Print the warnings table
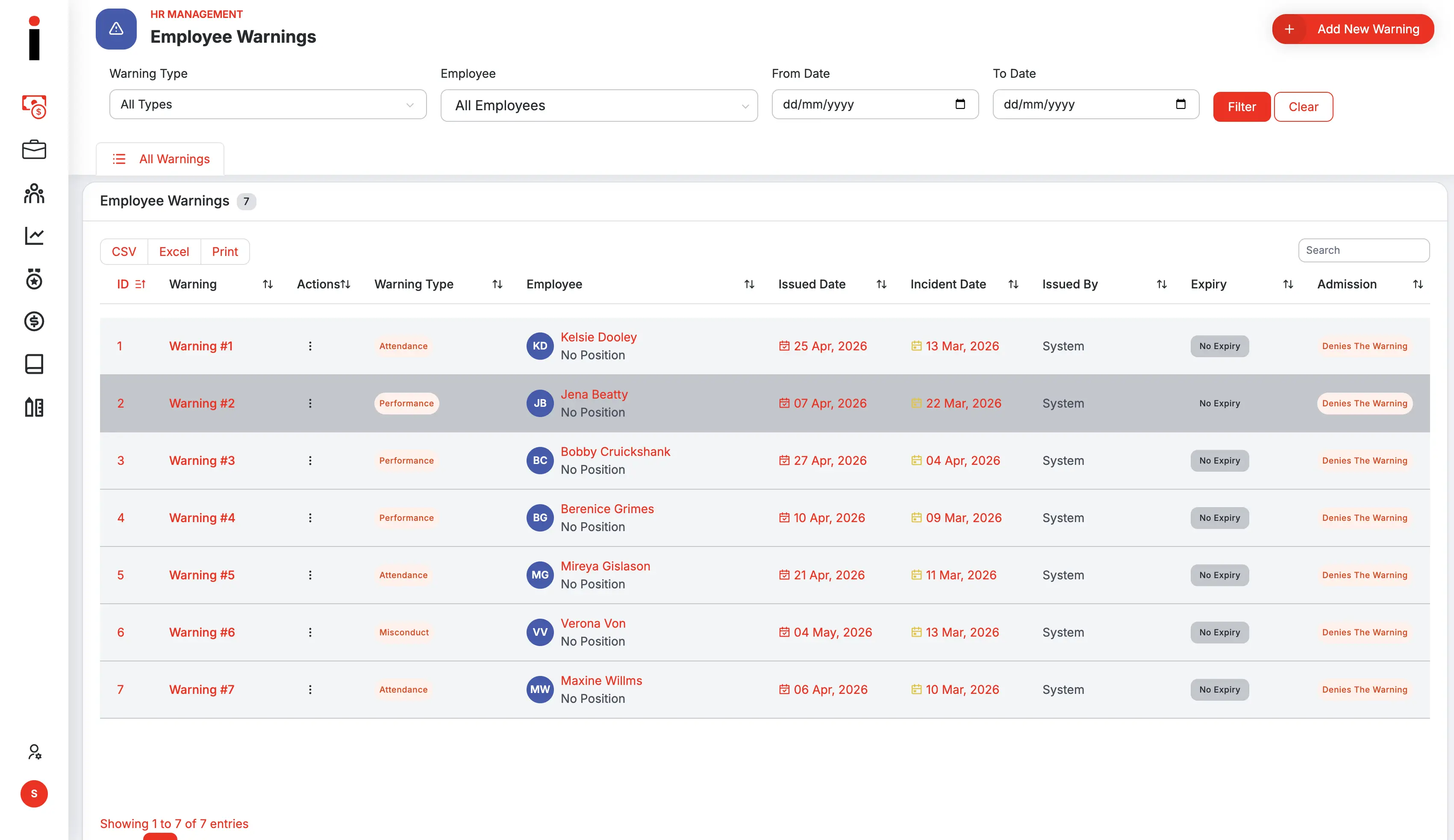 [224, 252]
